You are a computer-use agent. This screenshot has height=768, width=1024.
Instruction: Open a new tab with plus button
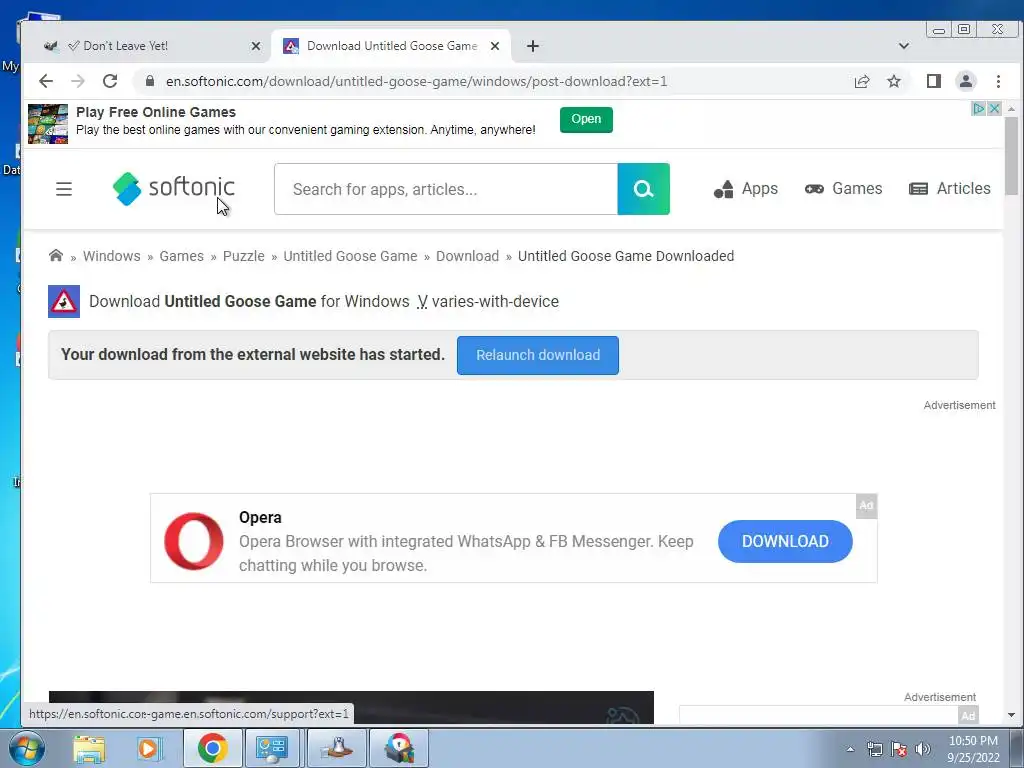533,46
